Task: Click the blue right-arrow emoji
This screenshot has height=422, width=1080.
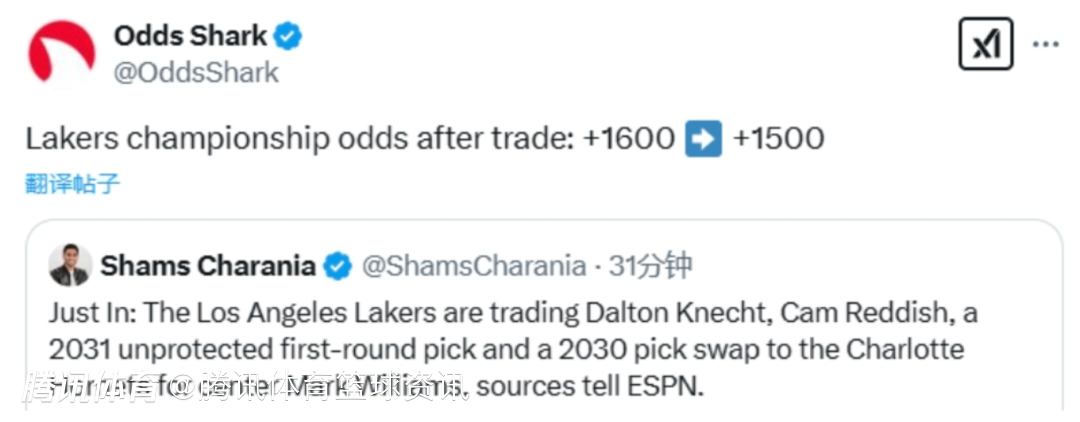Action: point(703,138)
